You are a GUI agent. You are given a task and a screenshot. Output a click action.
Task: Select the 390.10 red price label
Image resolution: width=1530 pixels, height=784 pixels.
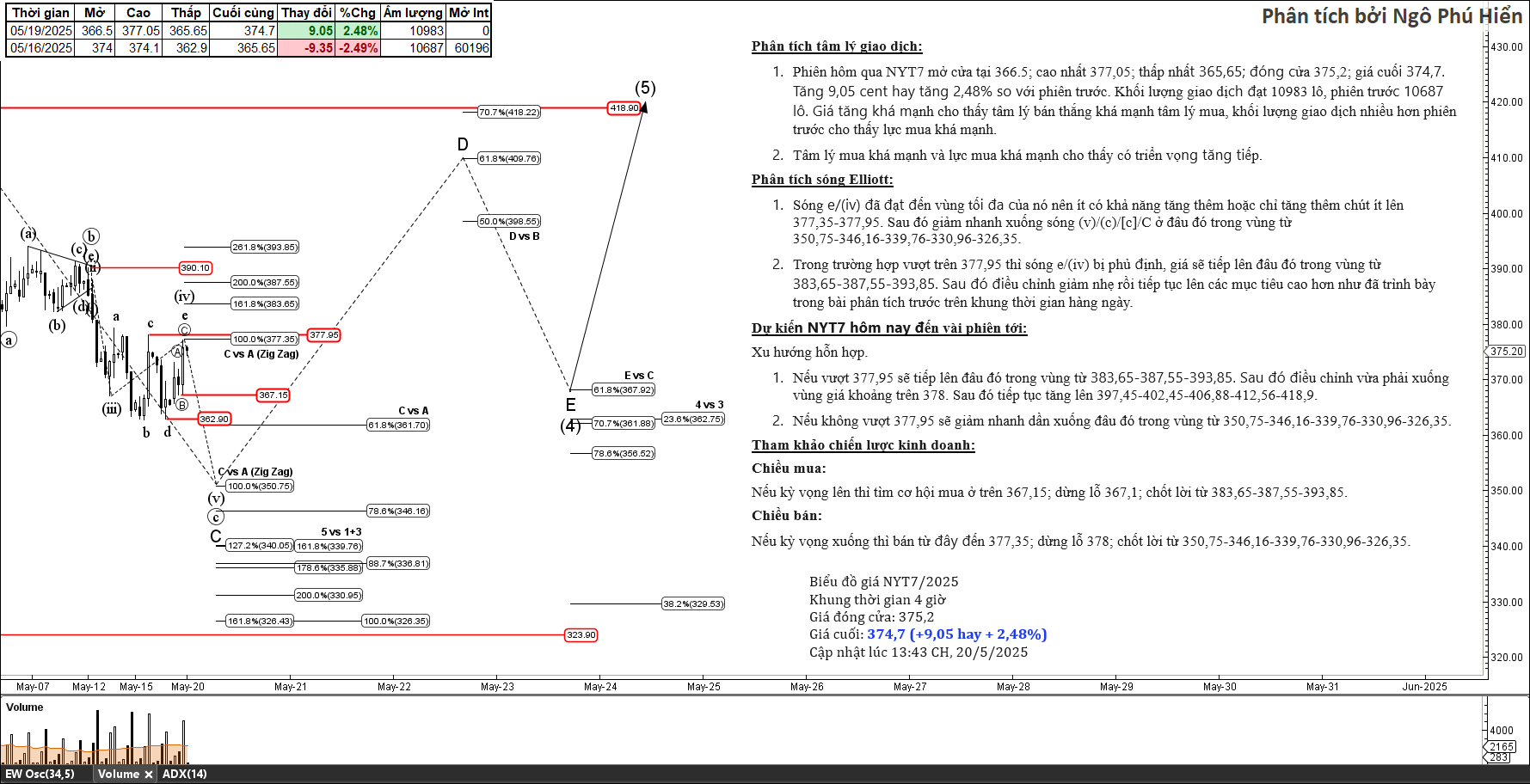tap(195, 268)
